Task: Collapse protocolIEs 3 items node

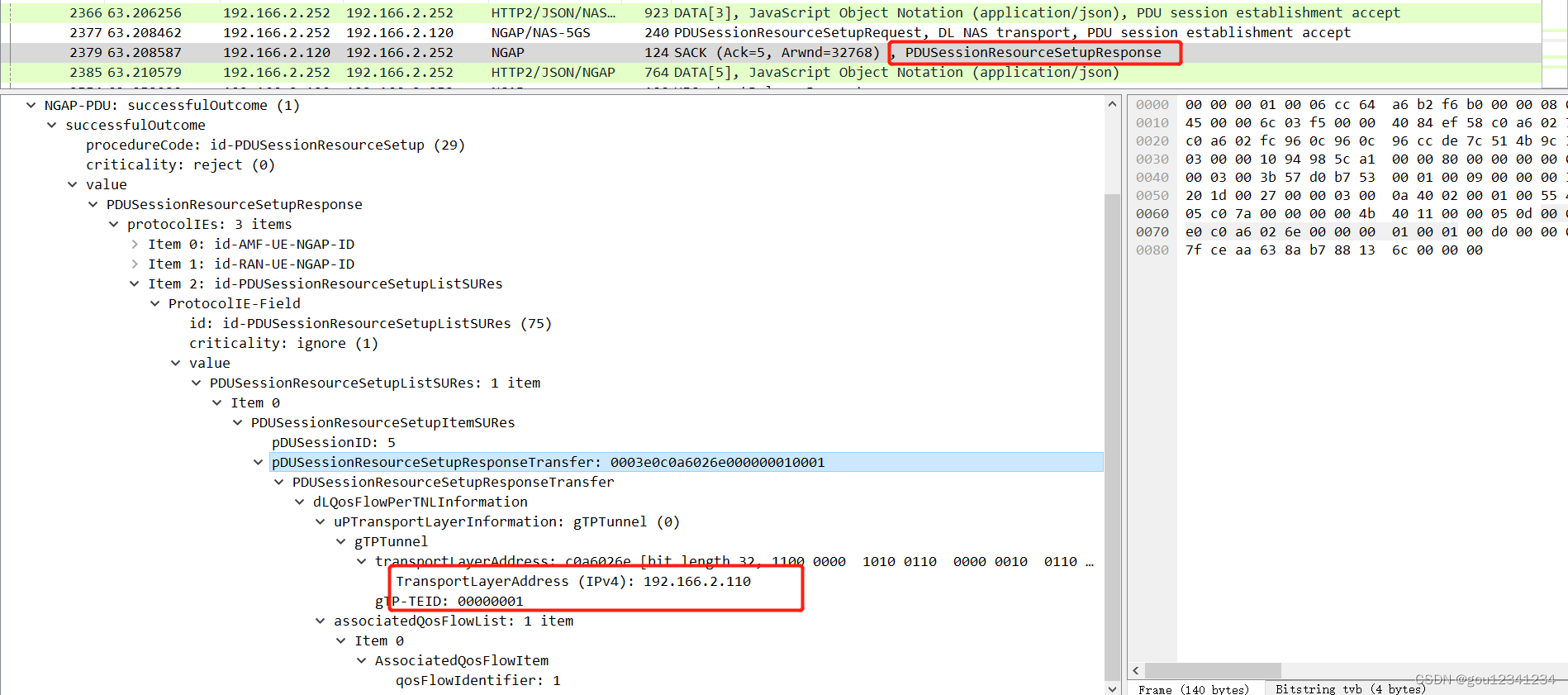Action: (x=113, y=224)
